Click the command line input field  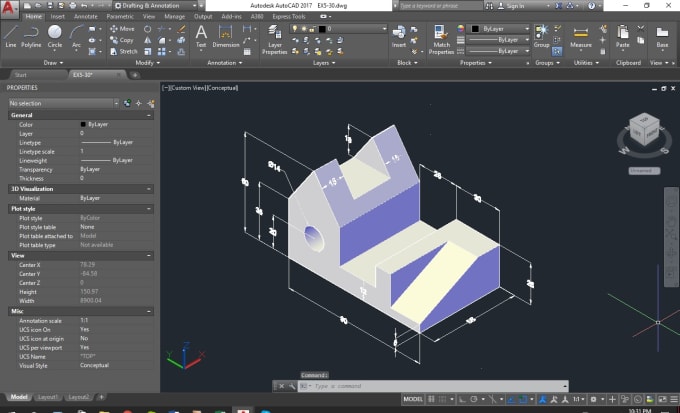pos(420,385)
